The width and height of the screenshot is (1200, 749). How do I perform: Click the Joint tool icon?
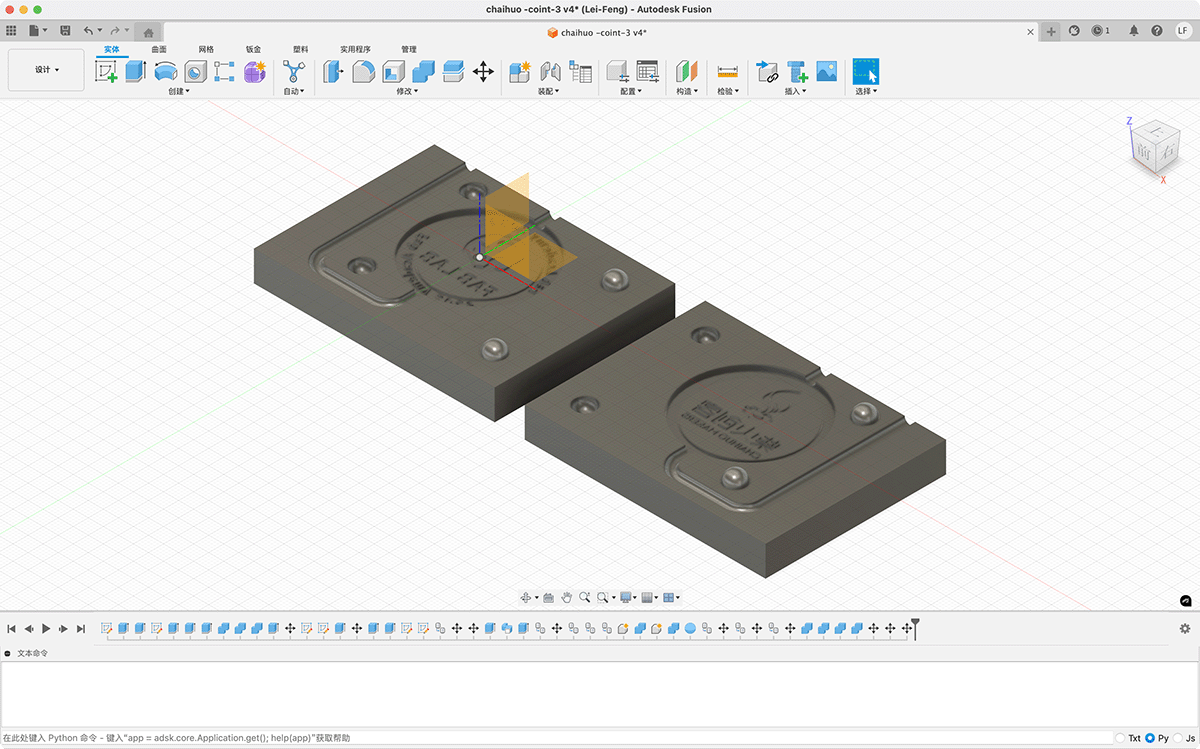[550, 71]
